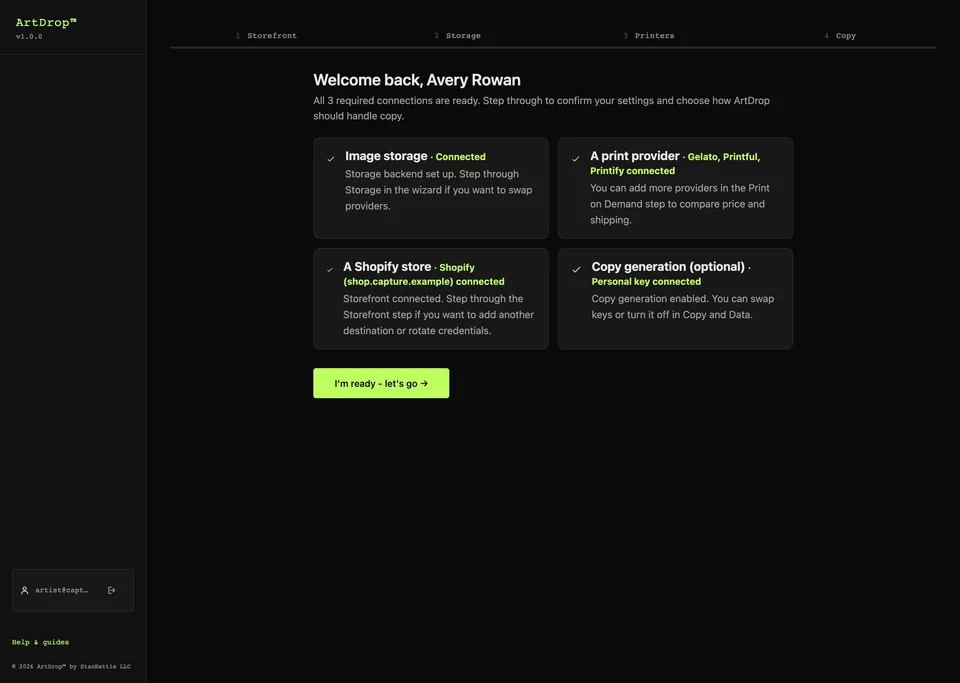
Task: Click "Shopify (shop.capture.example) connected" status text
Action: (424, 274)
